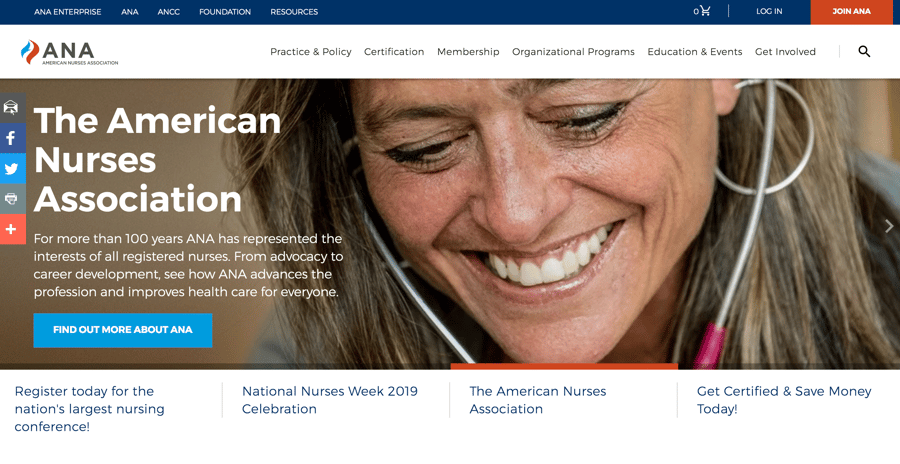900x464 pixels.
Task: Select National Nurses Week 2019 Celebration slide
Action: tap(329, 400)
